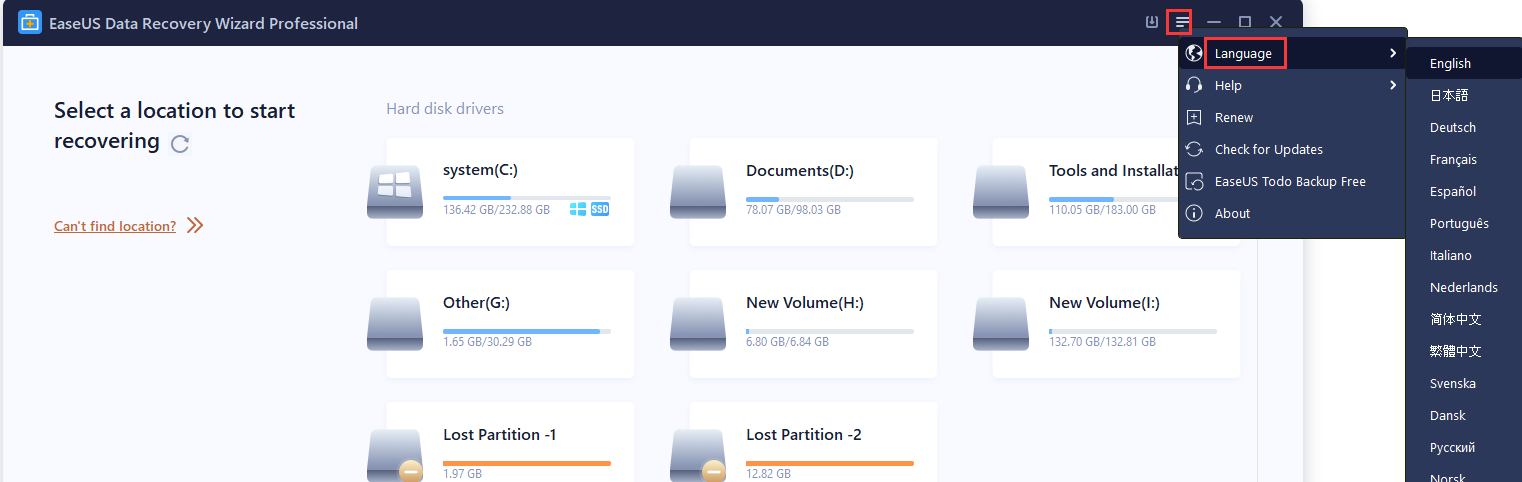1522x482 pixels.
Task: Select Deutsch language option
Action: coord(1464,127)
